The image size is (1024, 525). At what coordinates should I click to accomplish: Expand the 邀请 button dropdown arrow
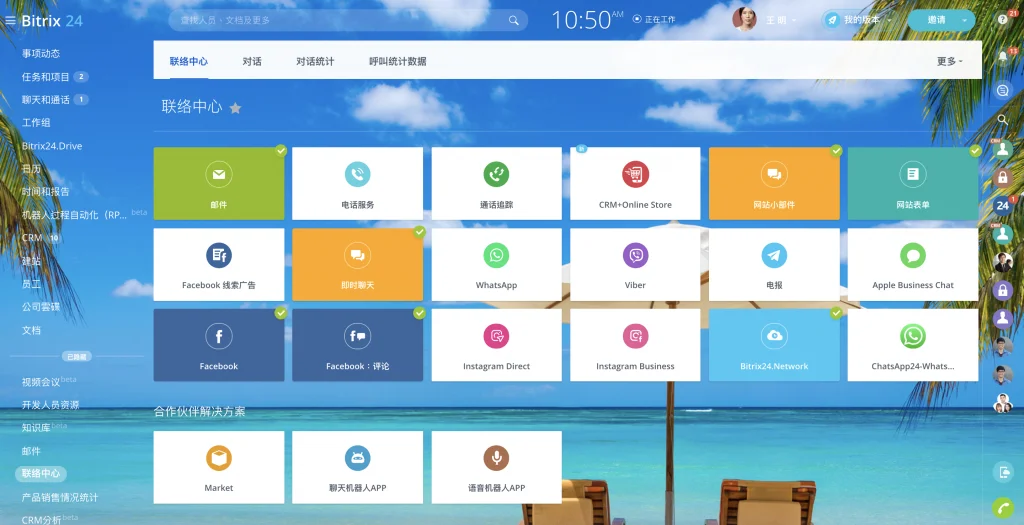(x=963, y=20)
